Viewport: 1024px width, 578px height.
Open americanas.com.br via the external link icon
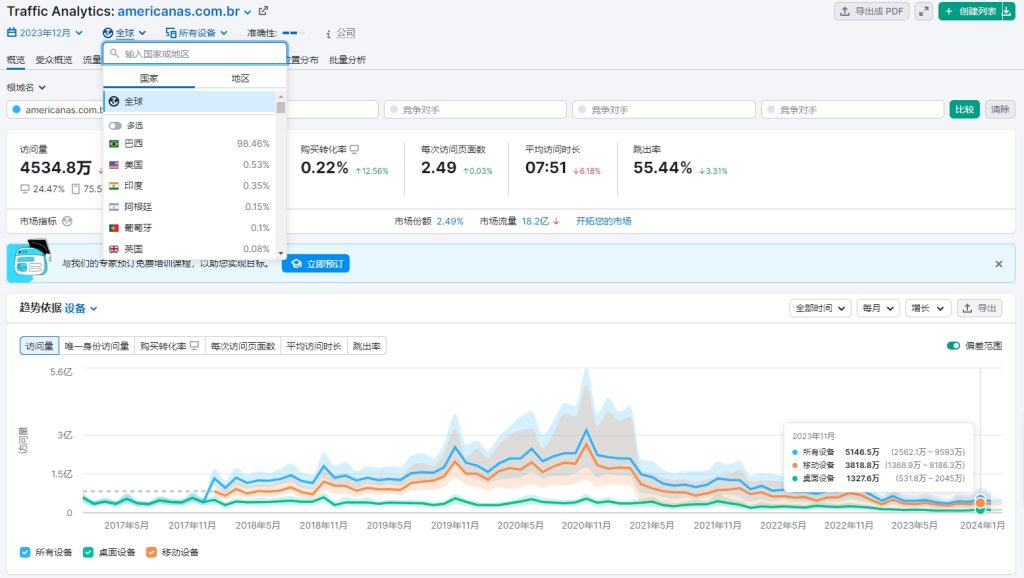point(263,11)
